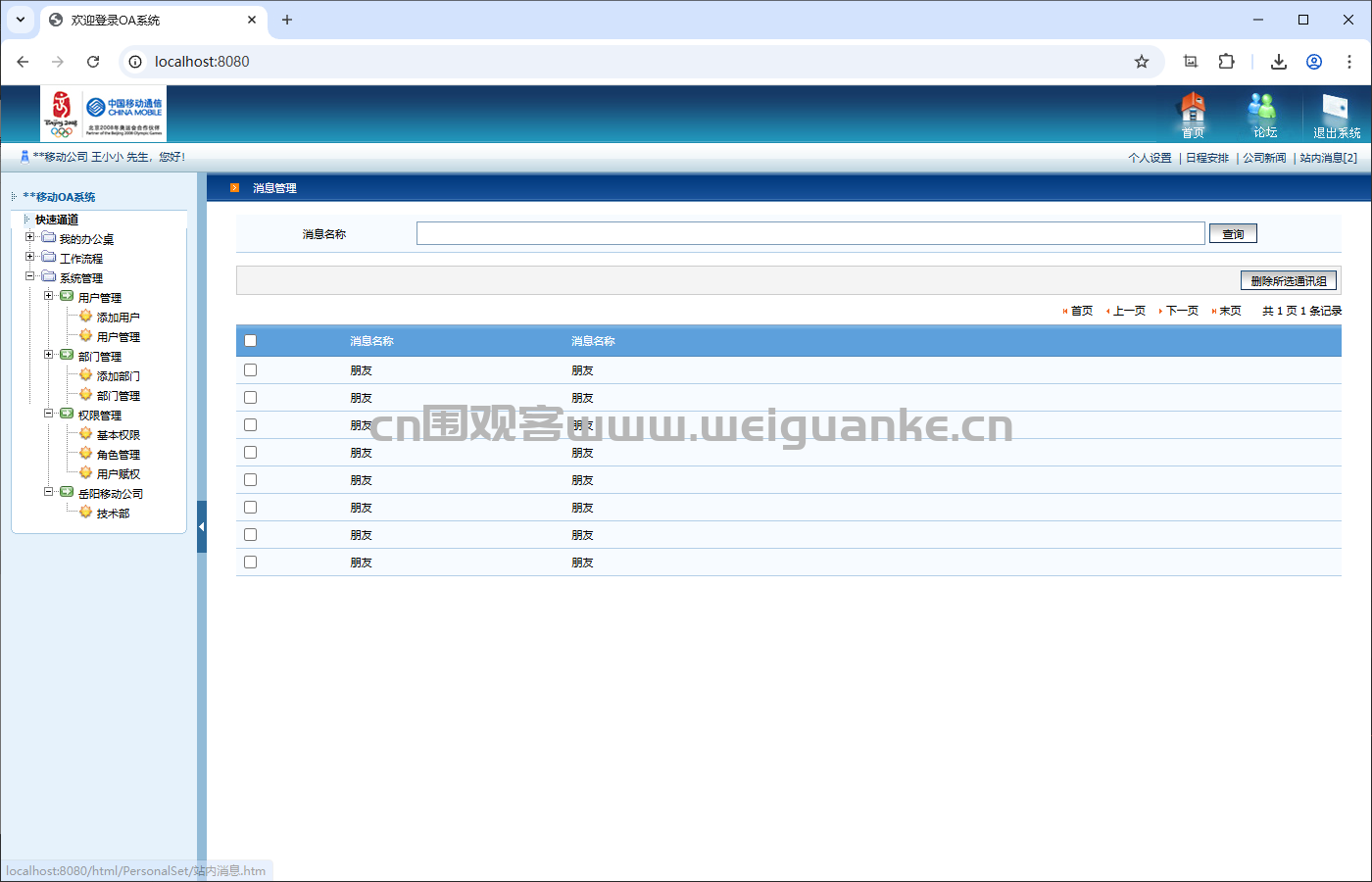Open 部门管理 leaf with the gear icon
The image size is (1372, 882).
pyautogui.click(x=119, y=396)
